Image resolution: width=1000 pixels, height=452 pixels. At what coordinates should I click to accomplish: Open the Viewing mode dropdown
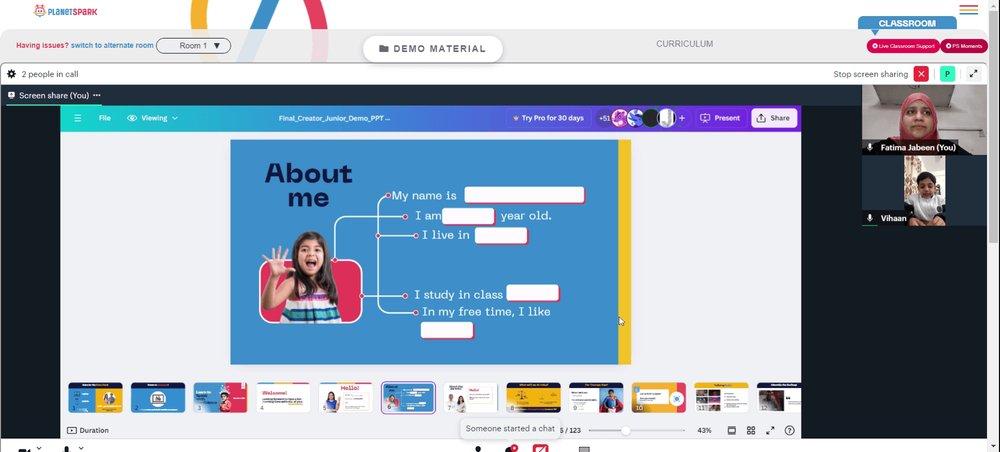pos(152,118)
